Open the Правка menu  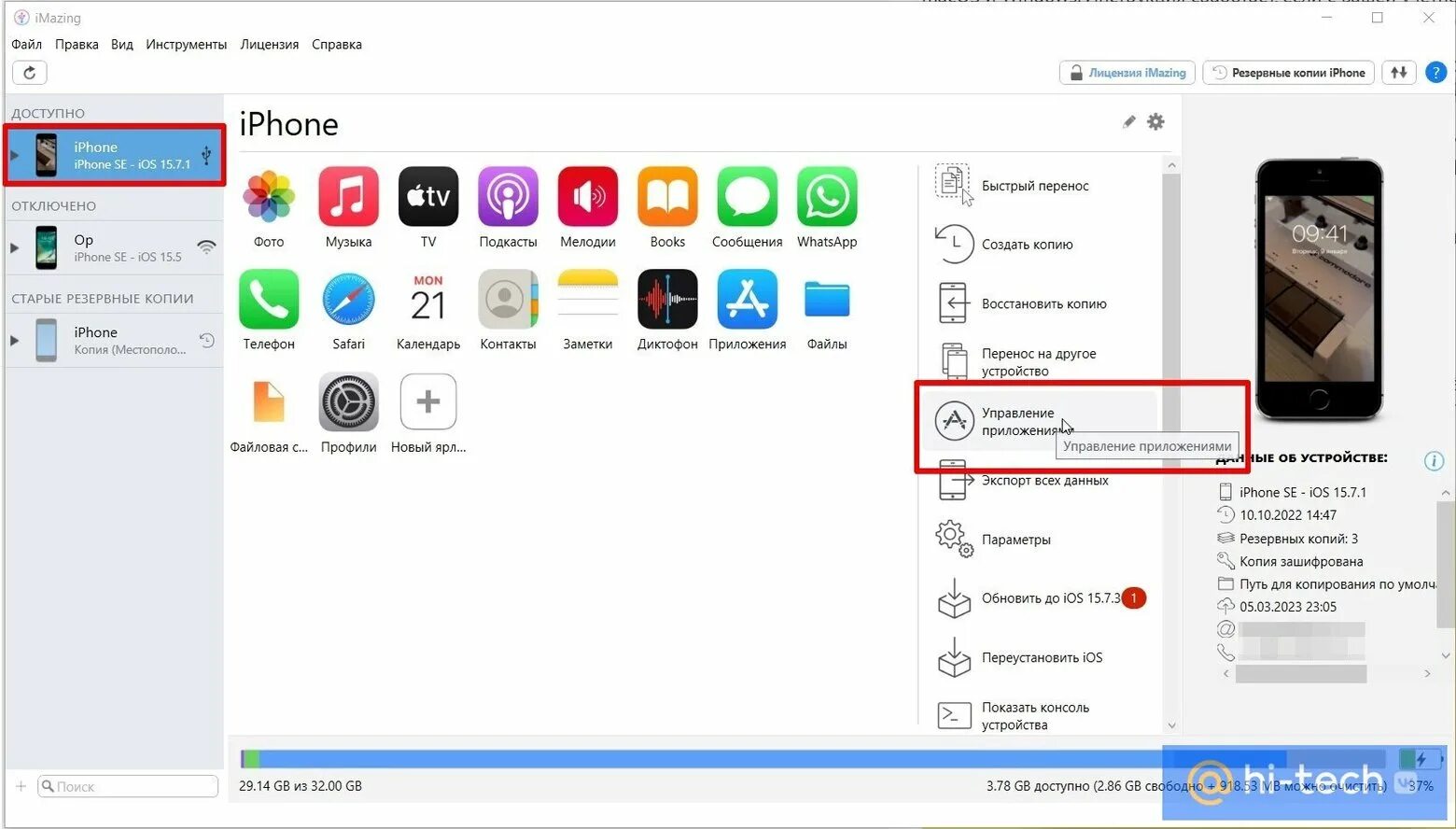point(77,45)
